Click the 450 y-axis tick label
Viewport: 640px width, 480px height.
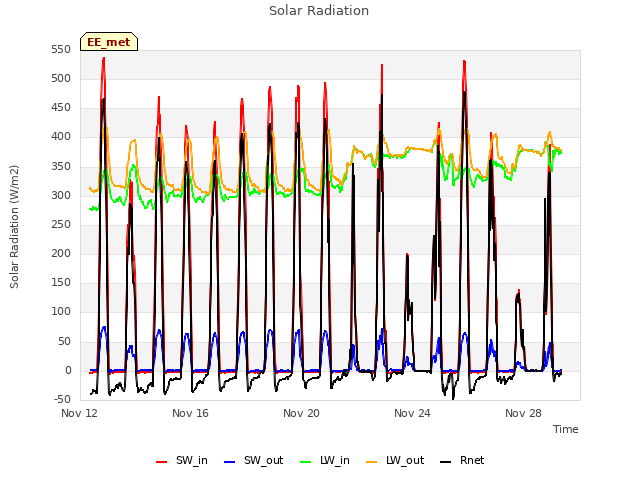pos(61,108)
